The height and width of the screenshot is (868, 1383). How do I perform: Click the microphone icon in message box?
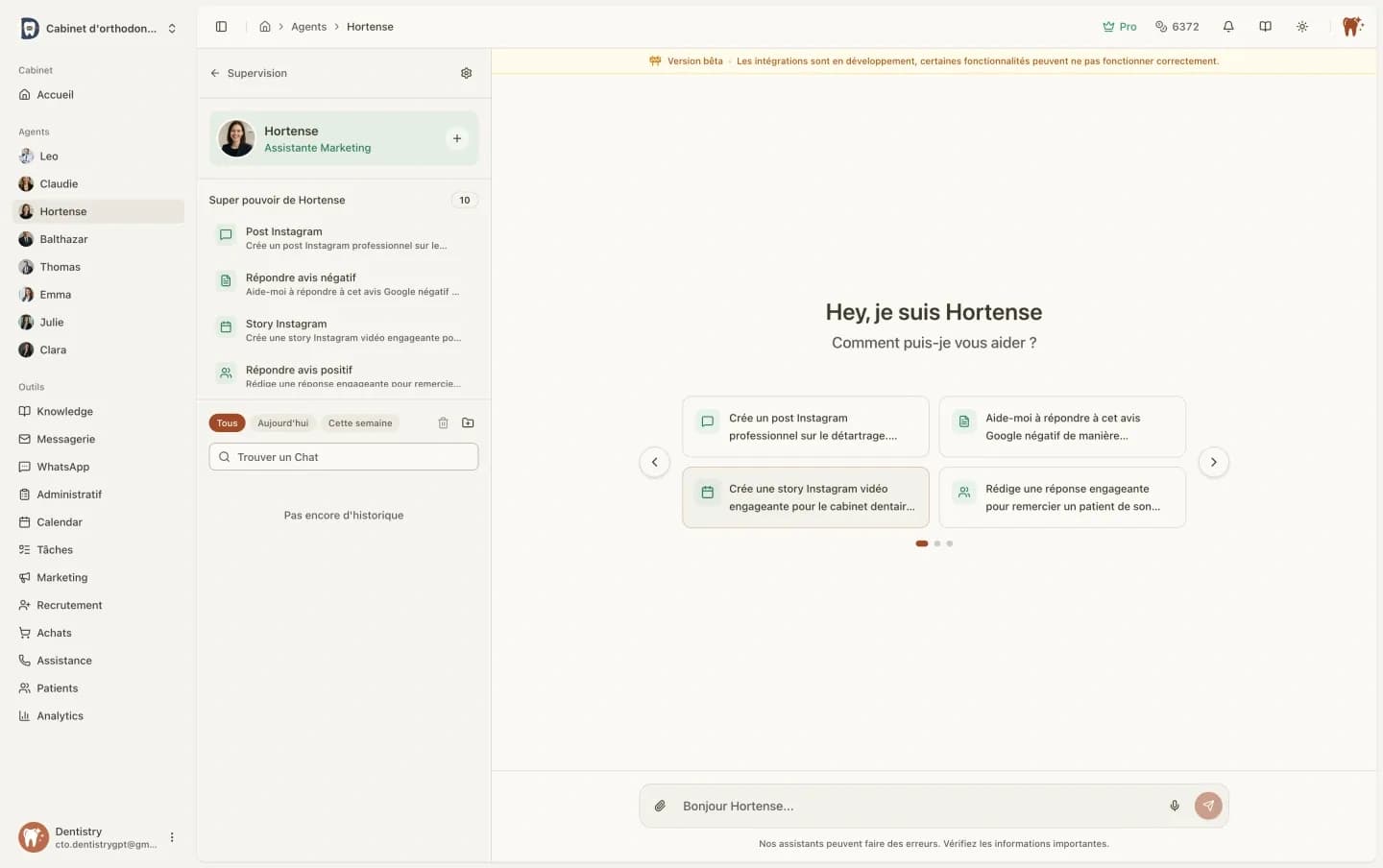(x=1174, y=806)
